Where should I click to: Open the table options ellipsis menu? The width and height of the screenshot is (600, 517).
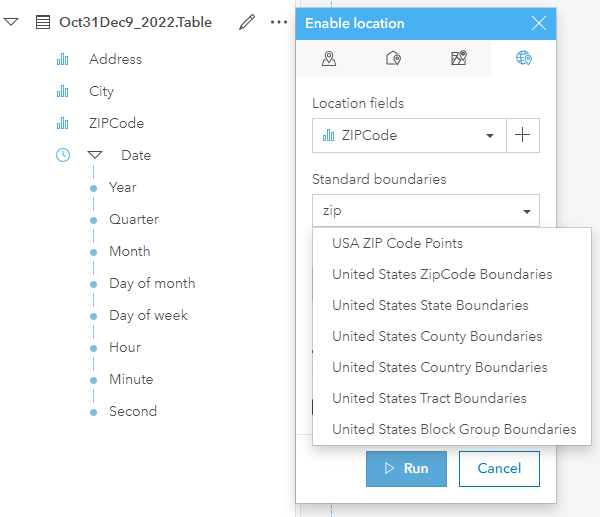[279, 22]
